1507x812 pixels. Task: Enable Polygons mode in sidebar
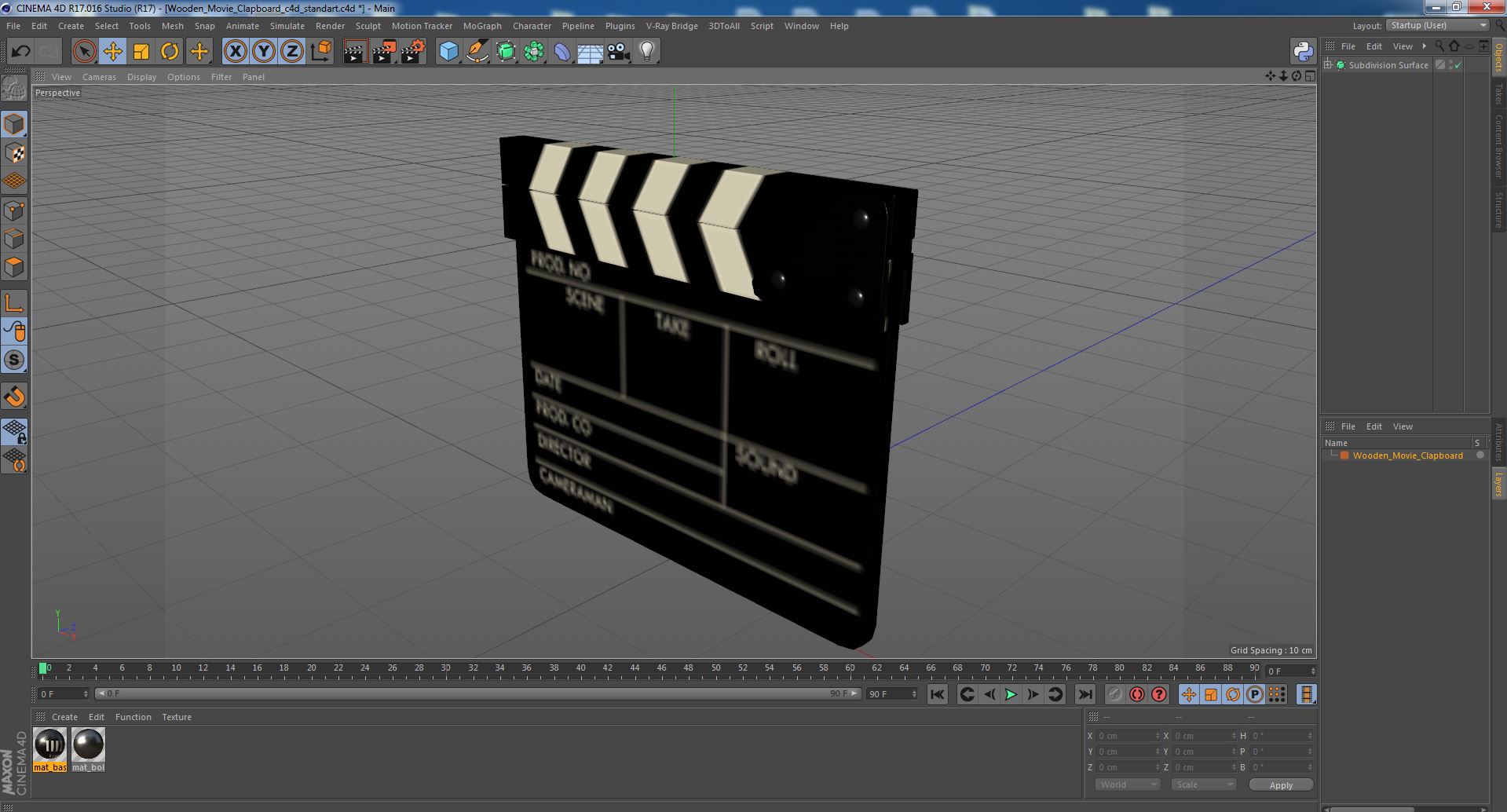14,267
